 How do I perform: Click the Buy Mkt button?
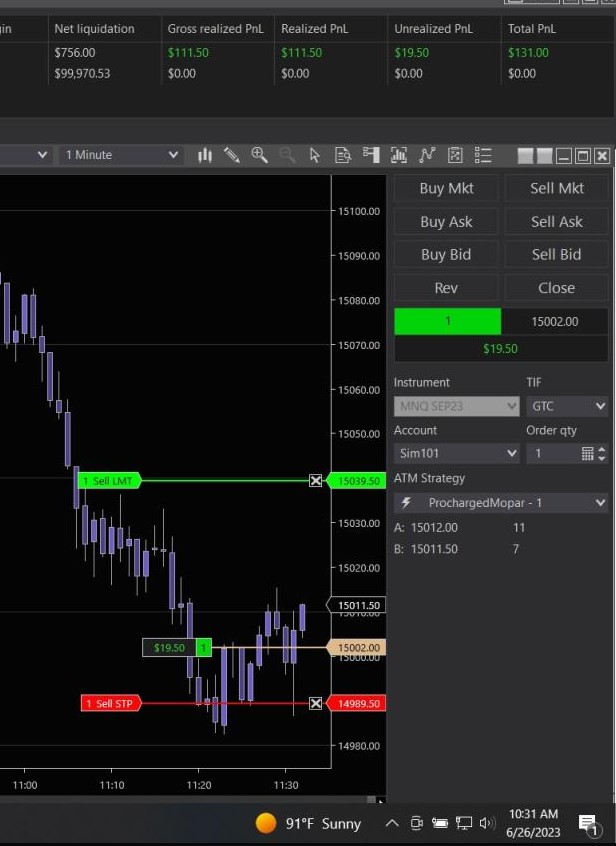coord(446,188)
